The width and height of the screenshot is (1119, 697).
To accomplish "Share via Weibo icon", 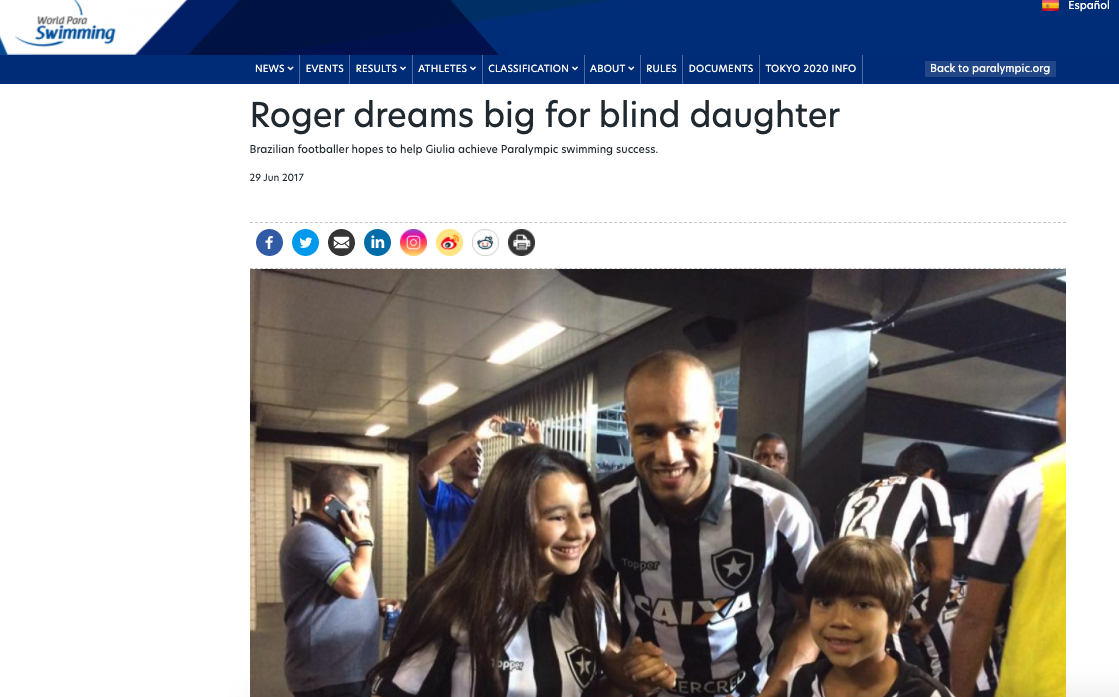I will point(450,243).
